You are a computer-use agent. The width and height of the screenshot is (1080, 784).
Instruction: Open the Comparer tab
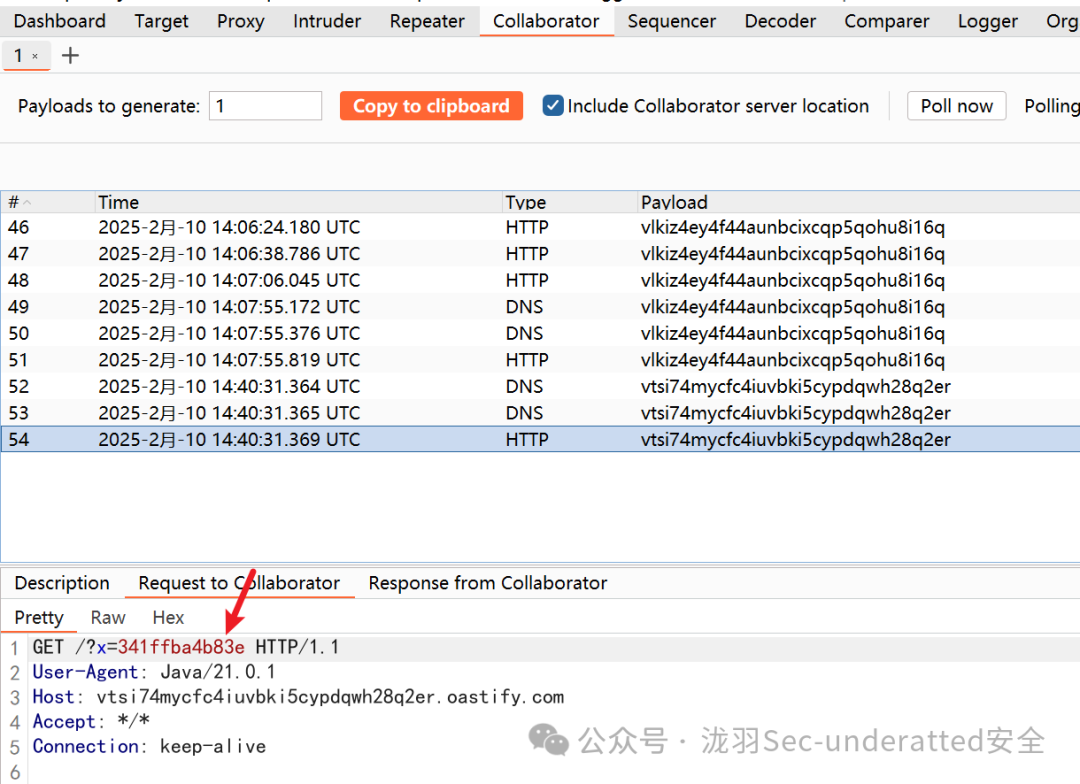pos(886,21)
